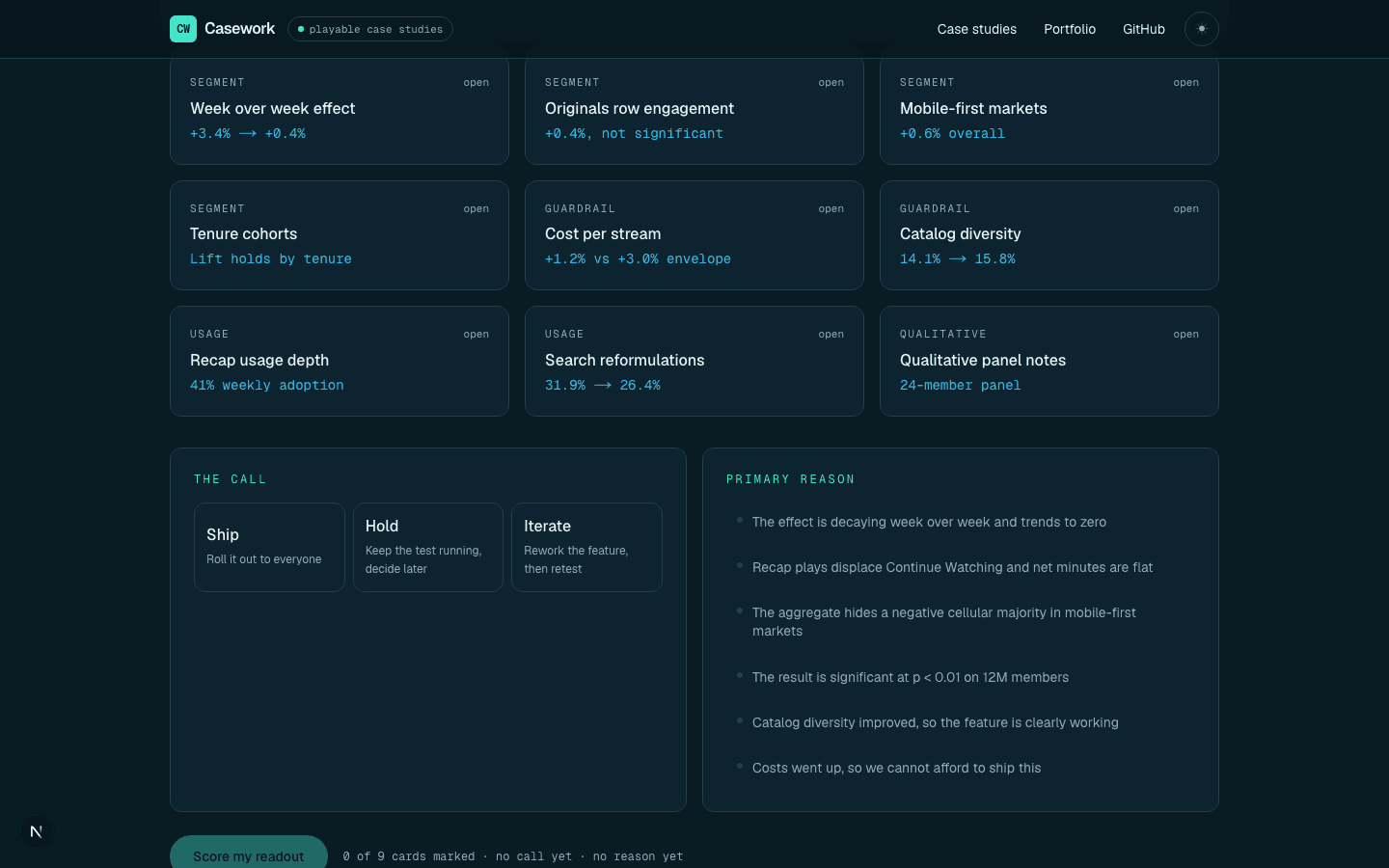Click the 'Keep the test running, decide later' description

tap(423, 559)
